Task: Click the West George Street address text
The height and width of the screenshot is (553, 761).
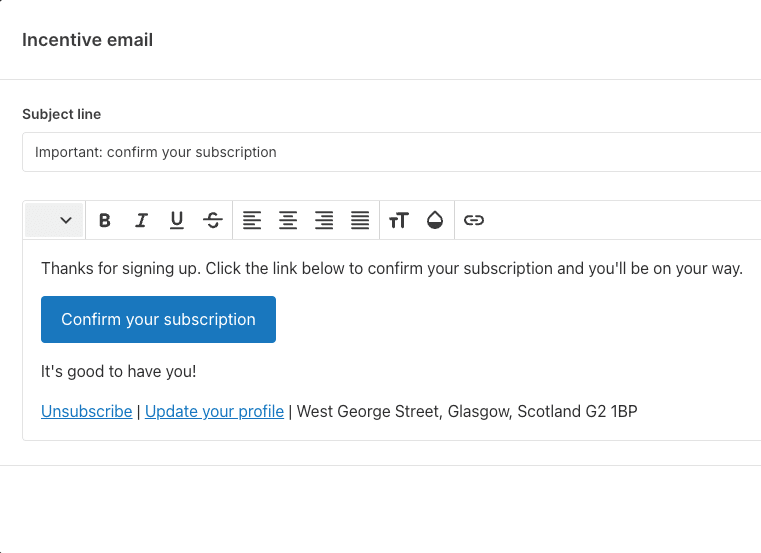Action: (467, 411)
